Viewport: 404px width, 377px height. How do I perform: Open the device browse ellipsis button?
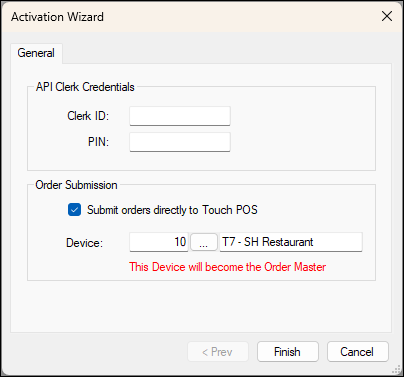204,242
